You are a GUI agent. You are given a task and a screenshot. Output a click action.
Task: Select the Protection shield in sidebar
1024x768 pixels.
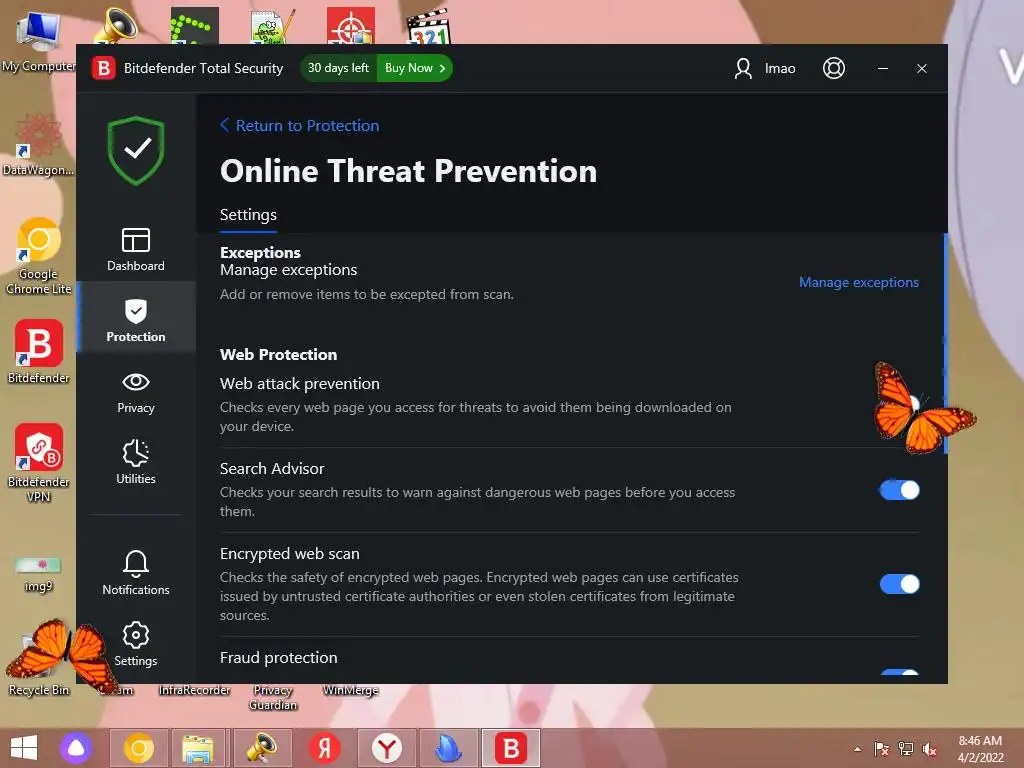tap(136, 319)
